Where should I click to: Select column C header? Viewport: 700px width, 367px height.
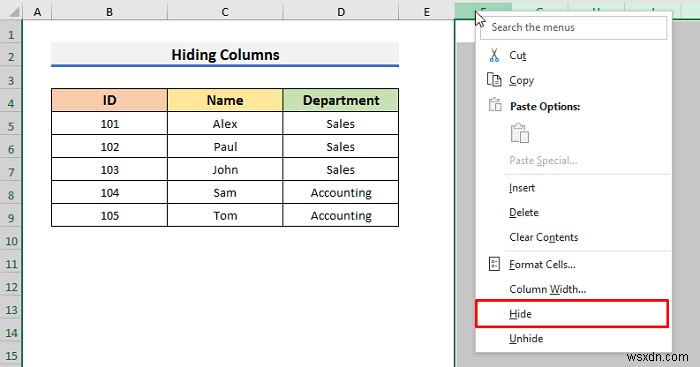(x=225, y=12)
